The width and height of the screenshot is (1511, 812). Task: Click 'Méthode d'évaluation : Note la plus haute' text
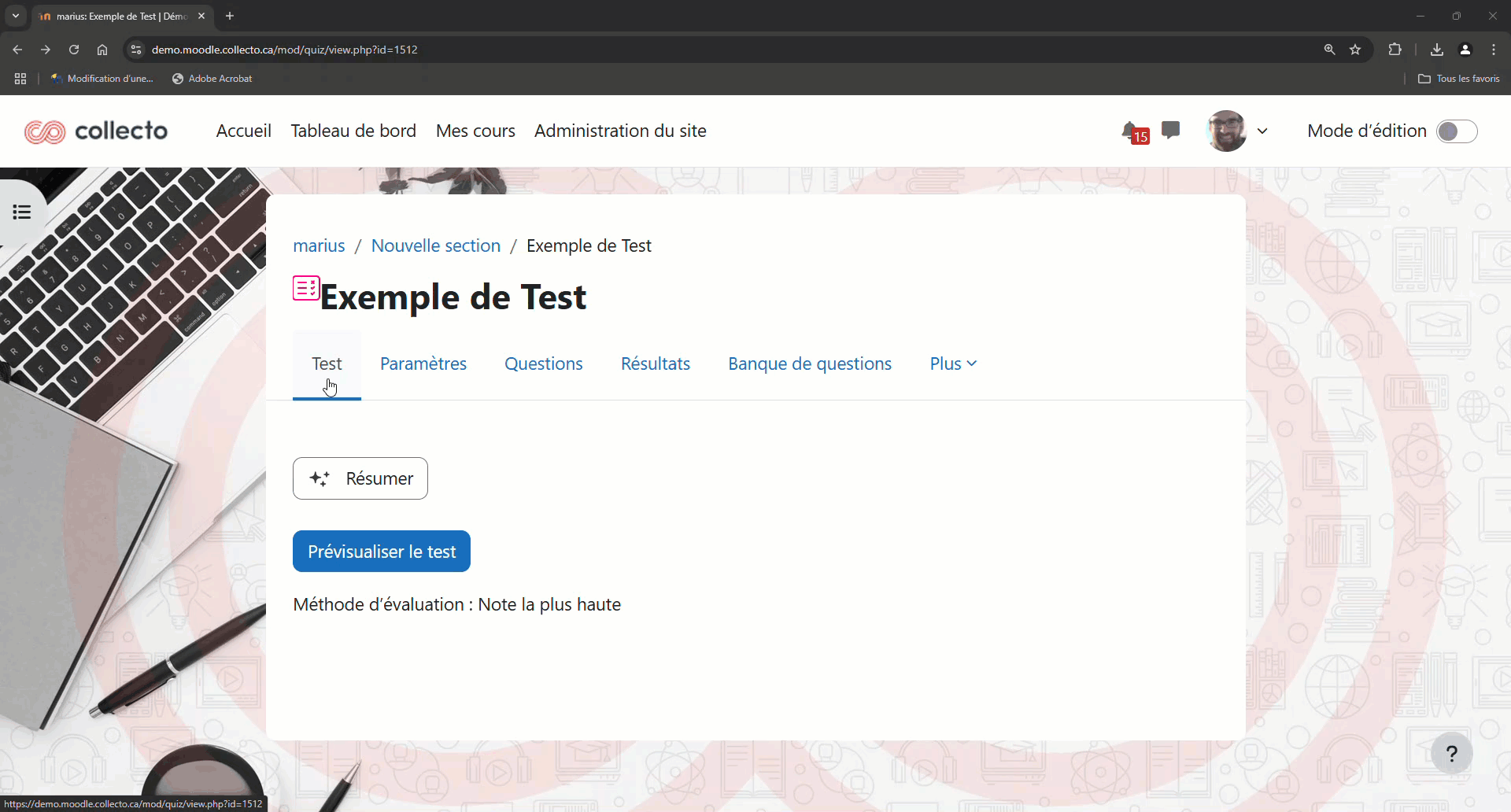coord(457,605)
